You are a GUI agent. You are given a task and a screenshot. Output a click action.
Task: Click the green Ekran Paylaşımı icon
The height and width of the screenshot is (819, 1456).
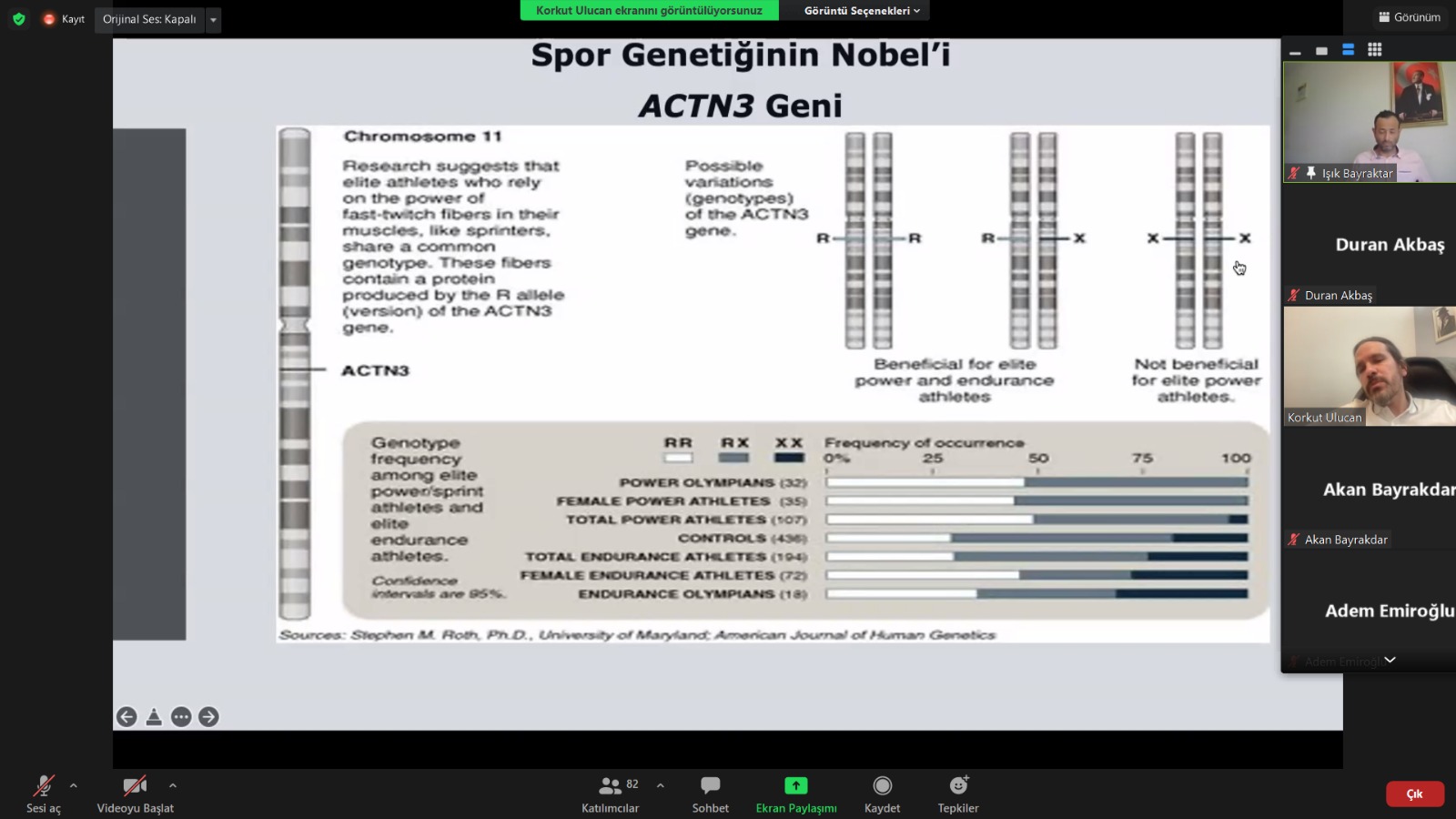(795, 785)
